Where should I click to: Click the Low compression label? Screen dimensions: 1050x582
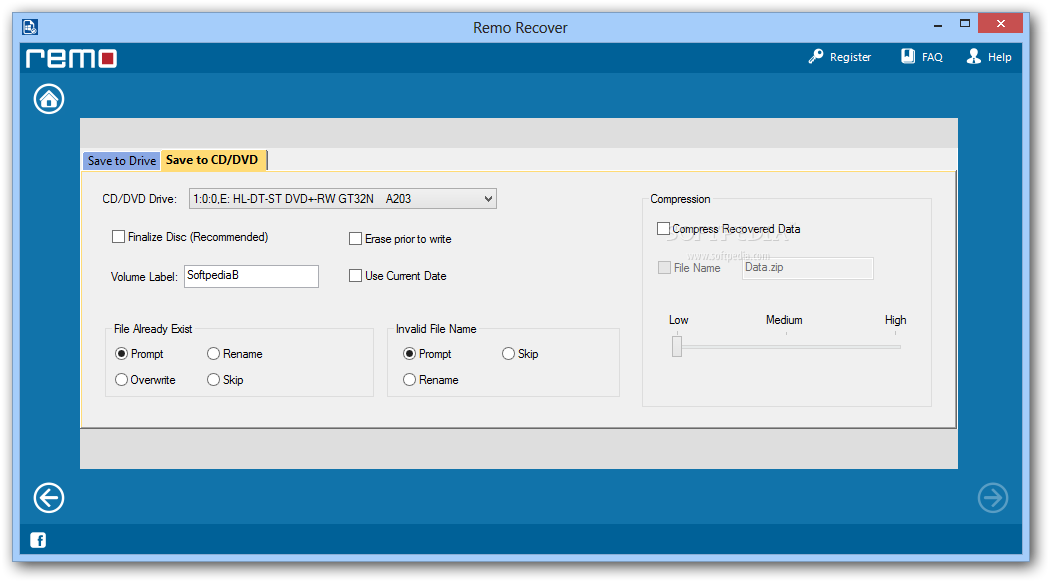click(x=678, y=320)
